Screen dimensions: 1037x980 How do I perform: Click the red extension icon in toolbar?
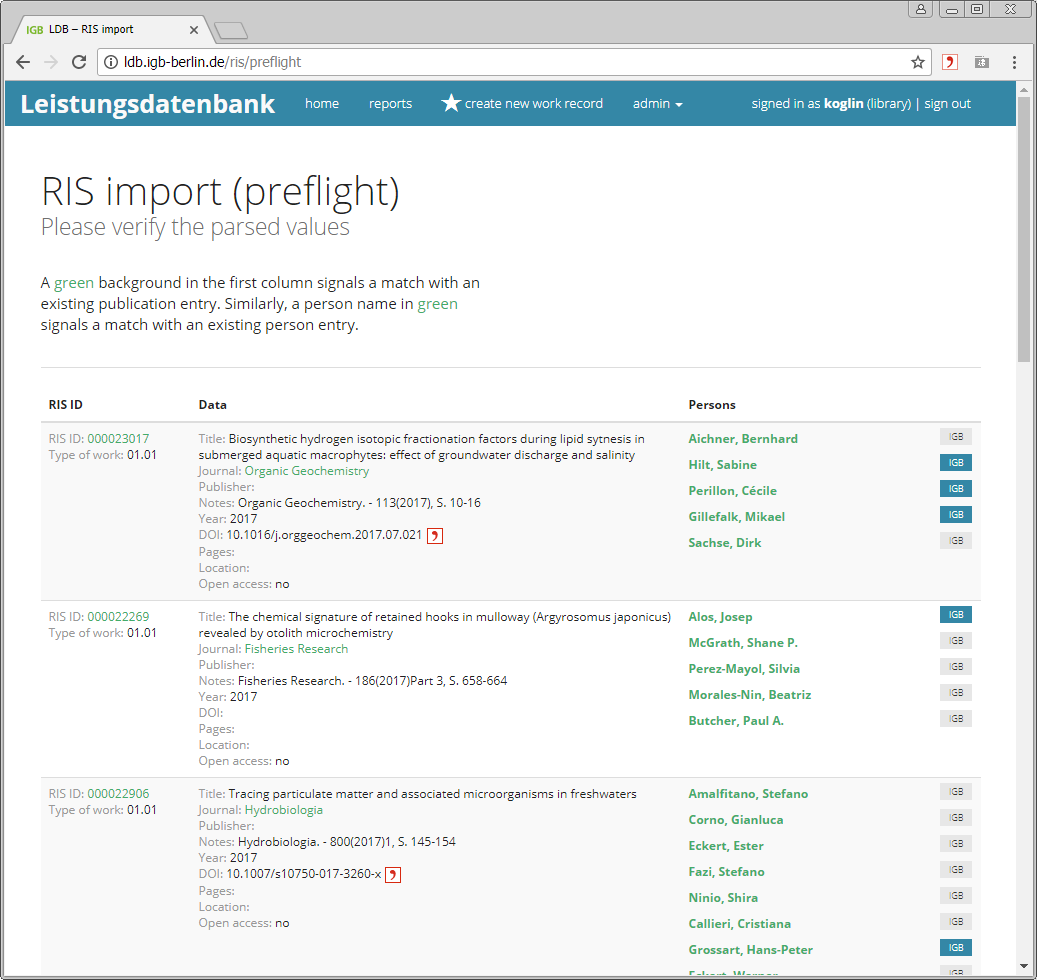[x=949, y=62]
